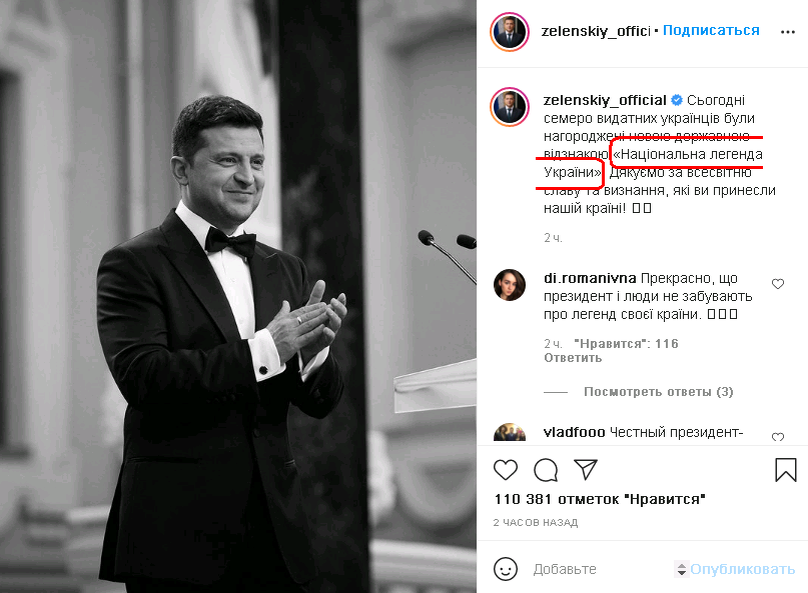Viewport: 808px width, 593px height.
Task: Toggle like on the main post heart
Action: 505,469
